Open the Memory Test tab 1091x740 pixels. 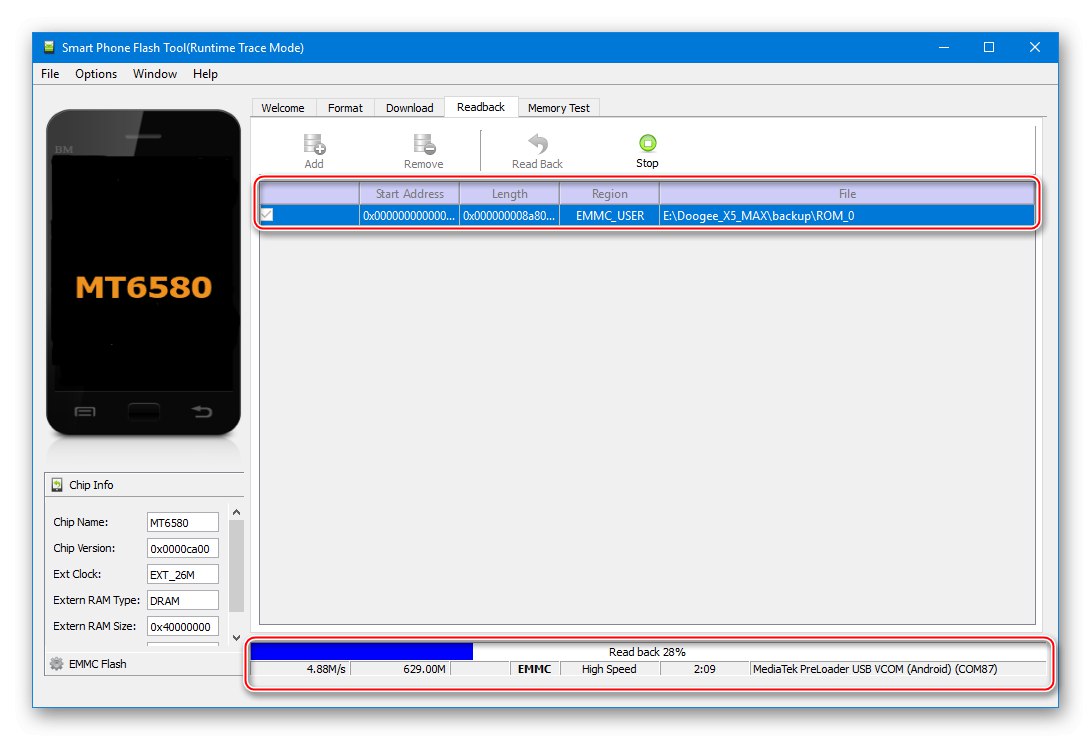(x=559, y=108)
